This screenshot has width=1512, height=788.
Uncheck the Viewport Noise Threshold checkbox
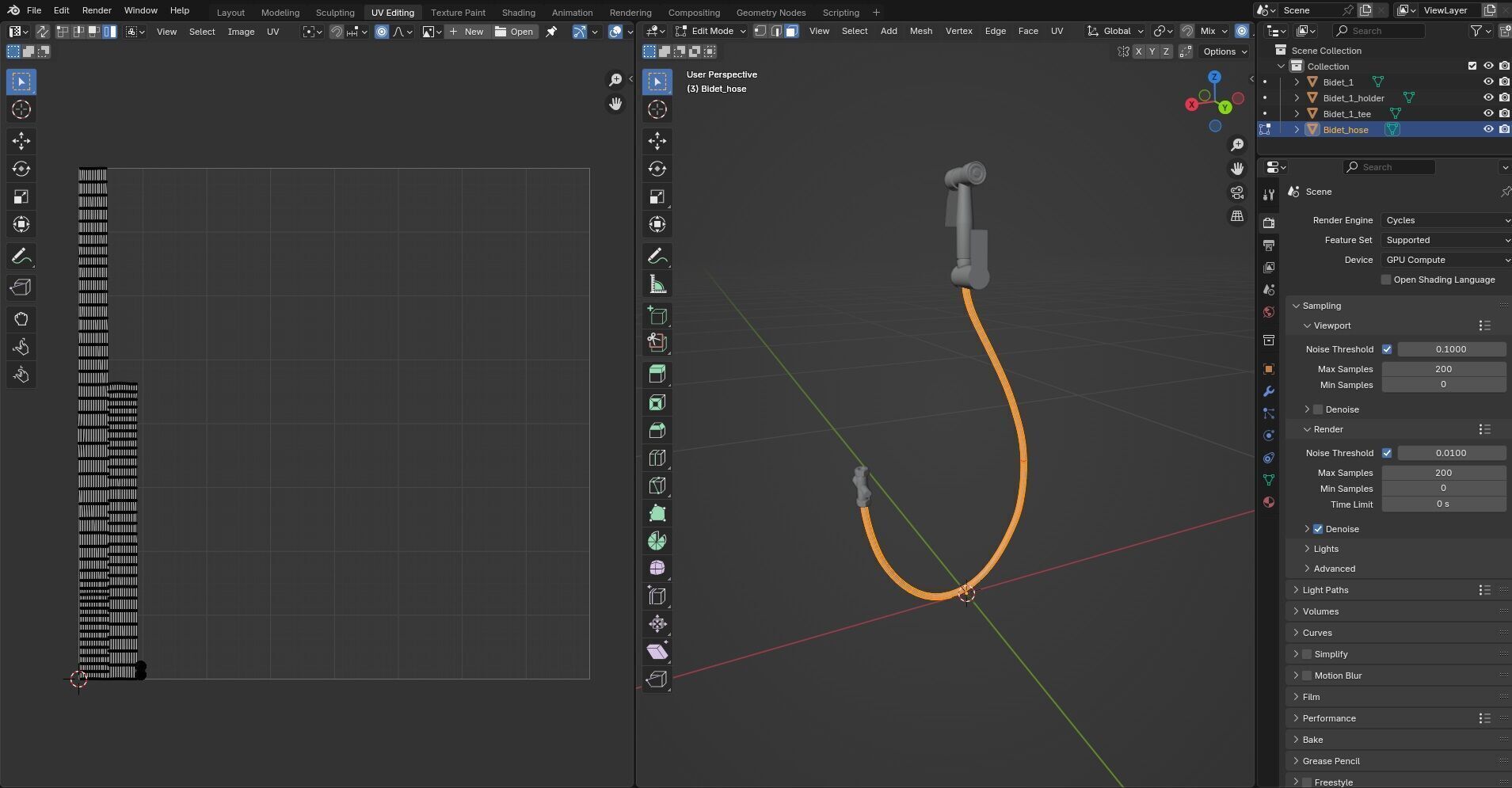pyautogui.click(x=1387, y=349)
